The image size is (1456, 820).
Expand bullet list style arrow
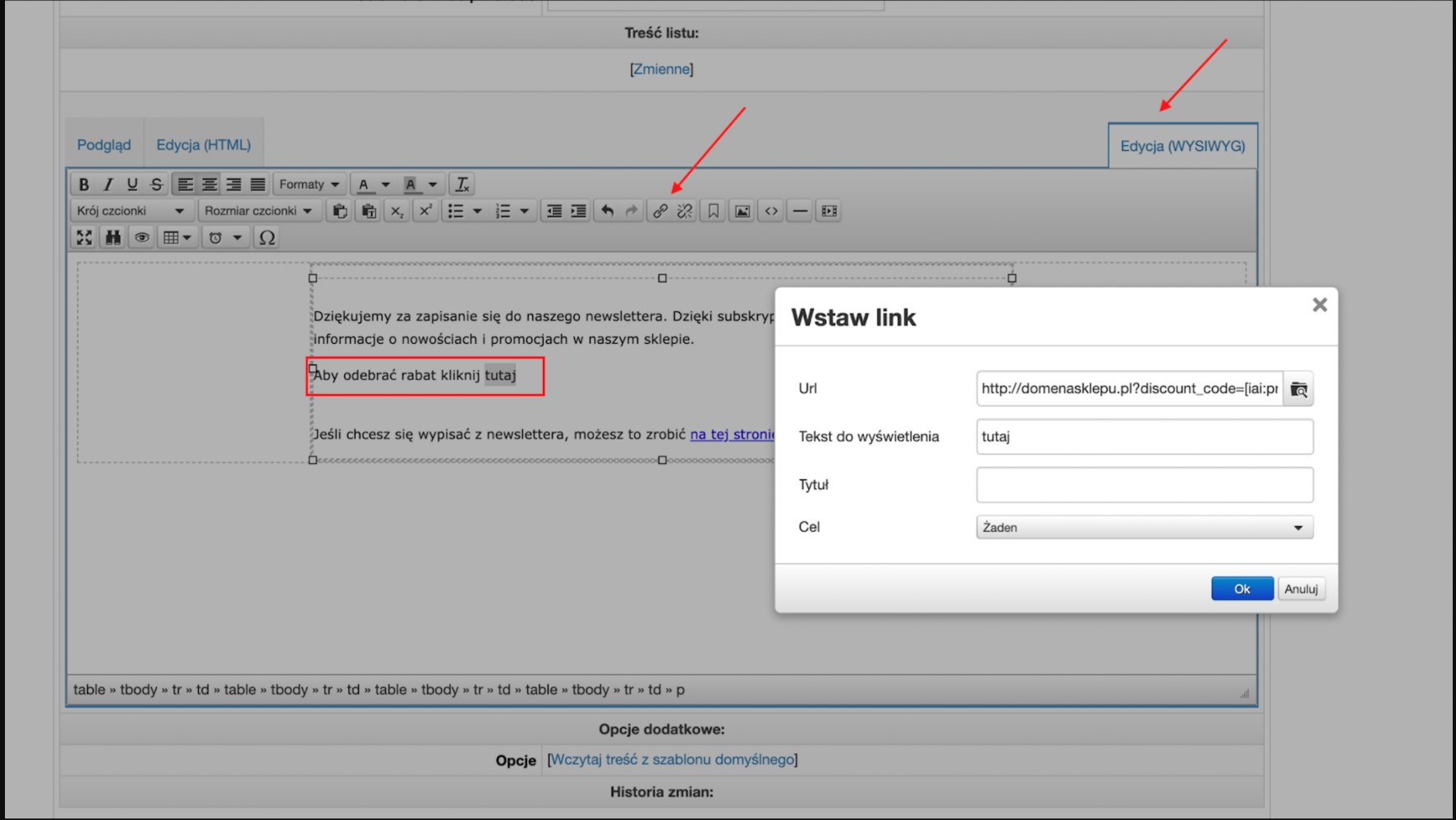(477, 211)
